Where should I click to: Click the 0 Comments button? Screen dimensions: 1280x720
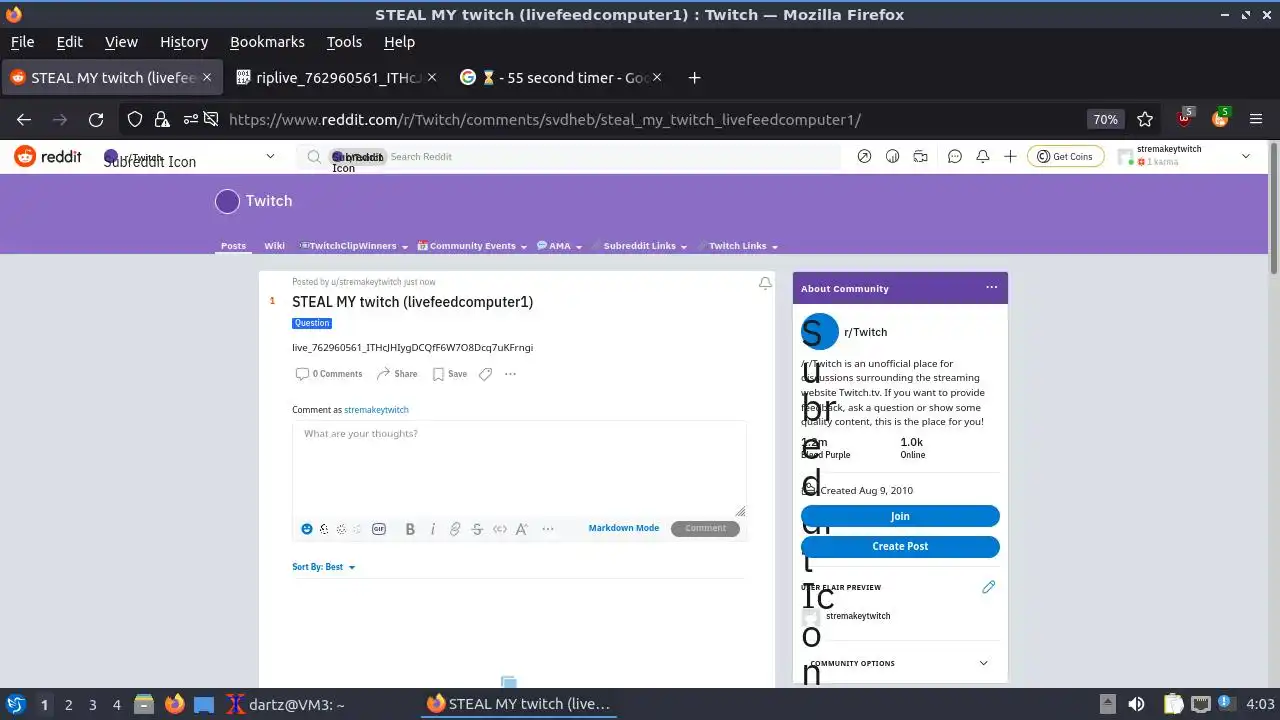point(329,374)
